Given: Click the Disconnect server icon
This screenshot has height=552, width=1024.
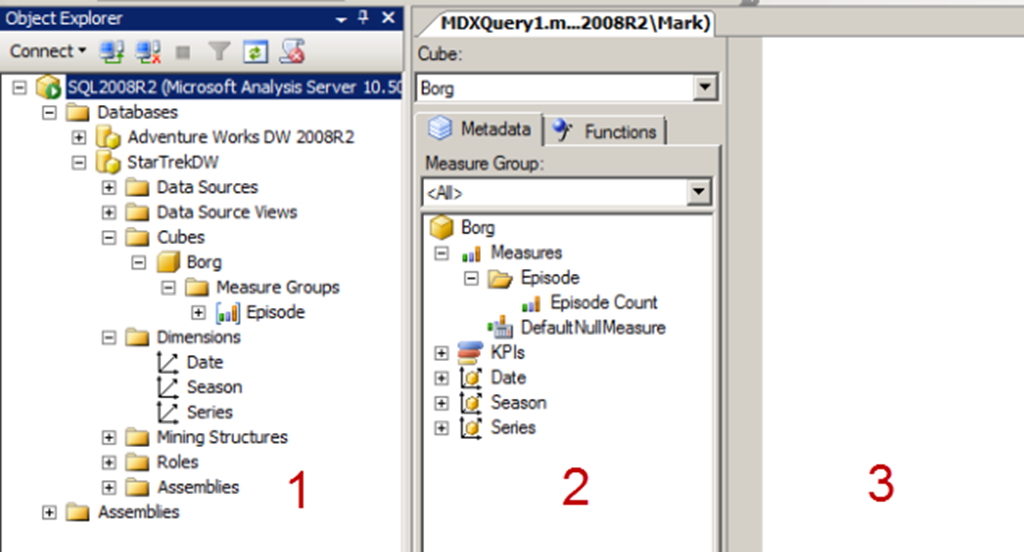Looking at the screenshot, I should pyautogui.click(x=148, y=51).
